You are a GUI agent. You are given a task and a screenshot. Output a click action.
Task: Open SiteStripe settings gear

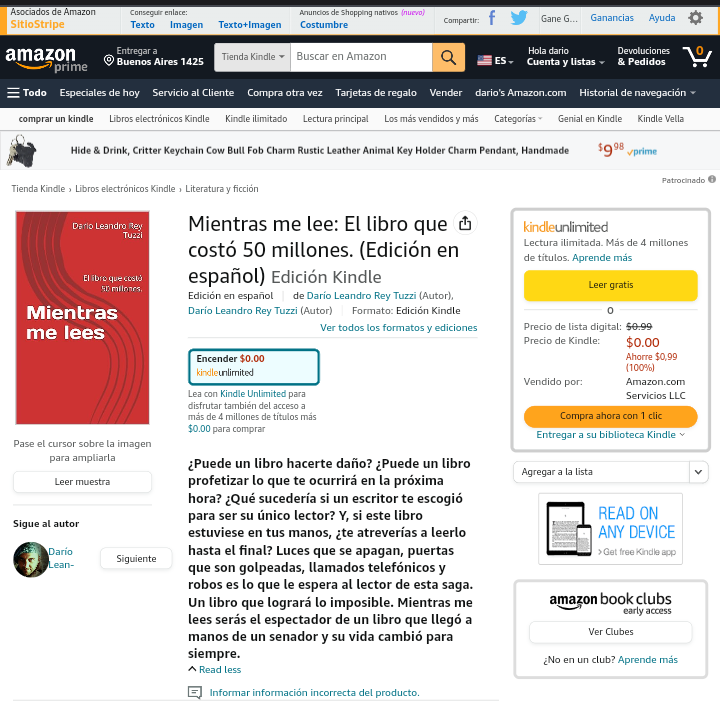pyautogui.click(x=695, y=18)
